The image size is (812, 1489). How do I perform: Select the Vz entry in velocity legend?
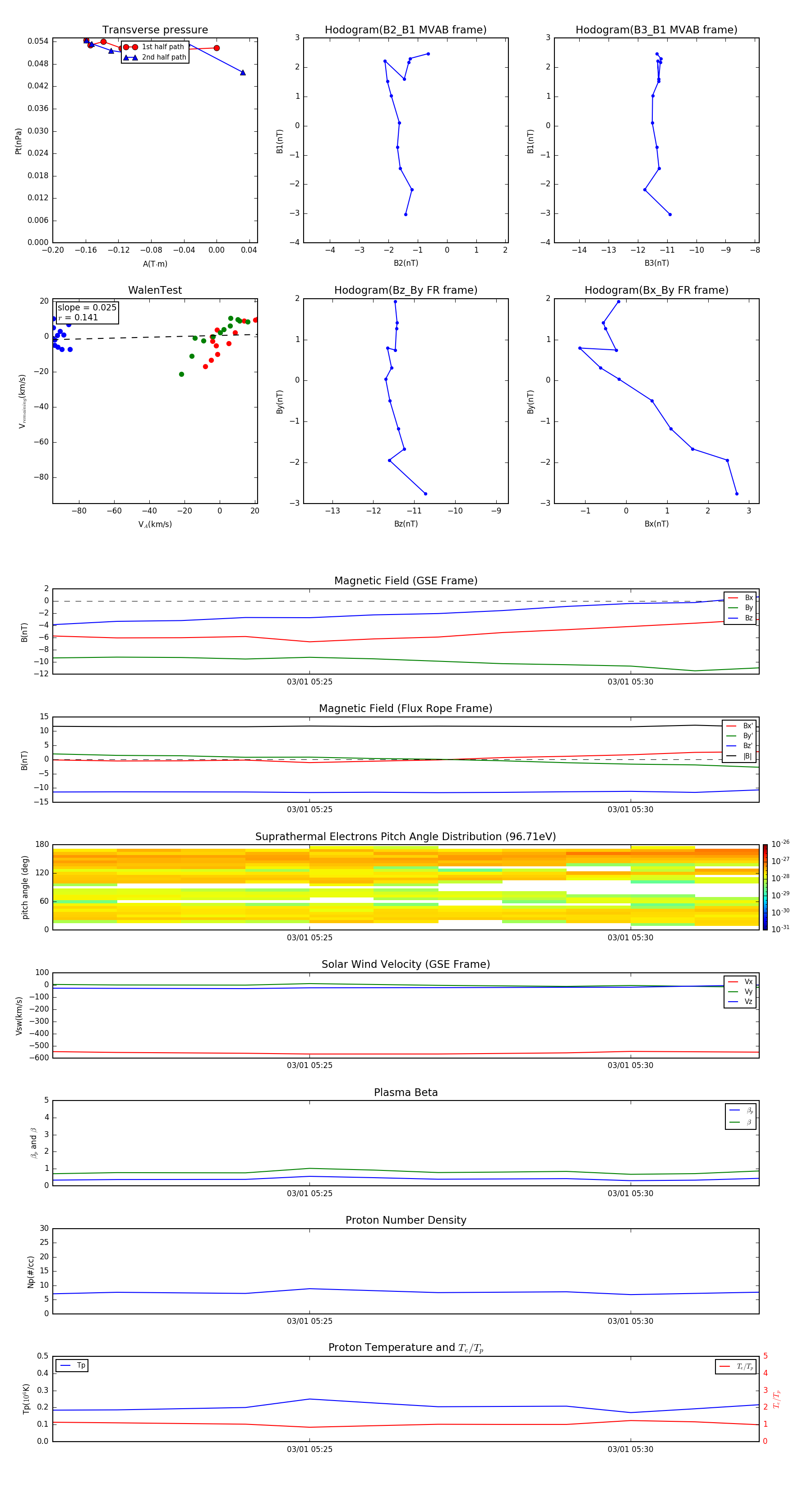[x=740, y=1002]
